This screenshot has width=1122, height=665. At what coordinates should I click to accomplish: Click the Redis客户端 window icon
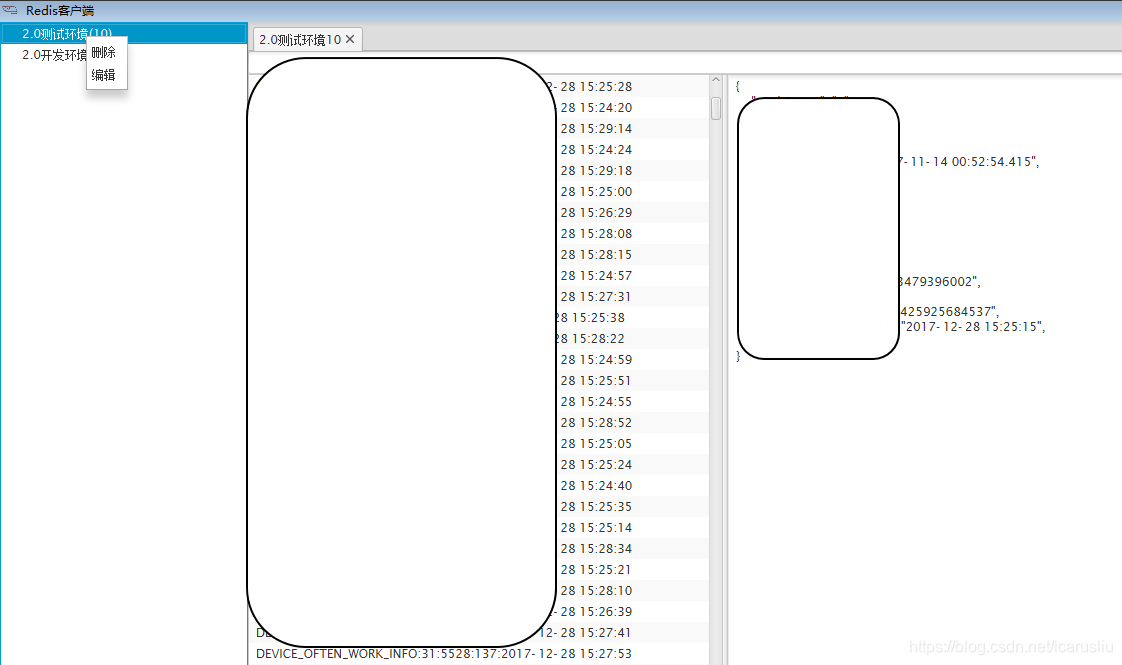click(10, 10)
